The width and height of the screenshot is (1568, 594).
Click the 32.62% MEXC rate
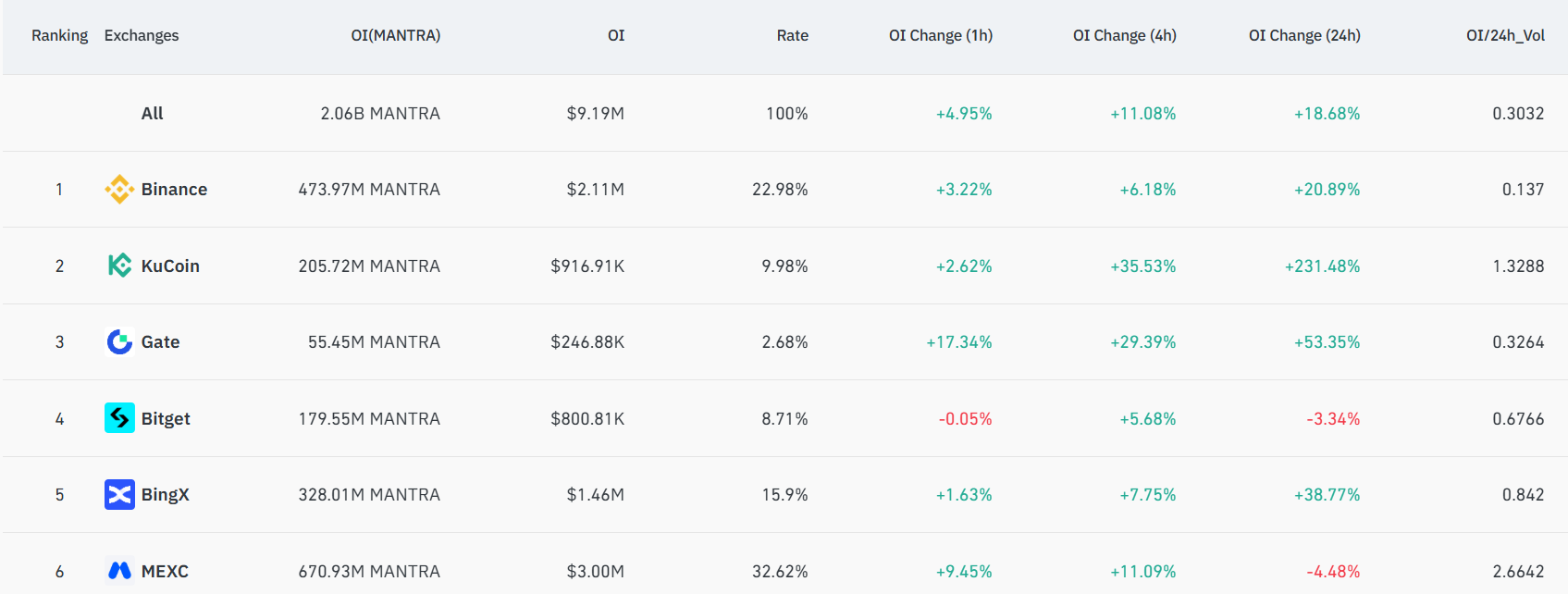[780, 571]
